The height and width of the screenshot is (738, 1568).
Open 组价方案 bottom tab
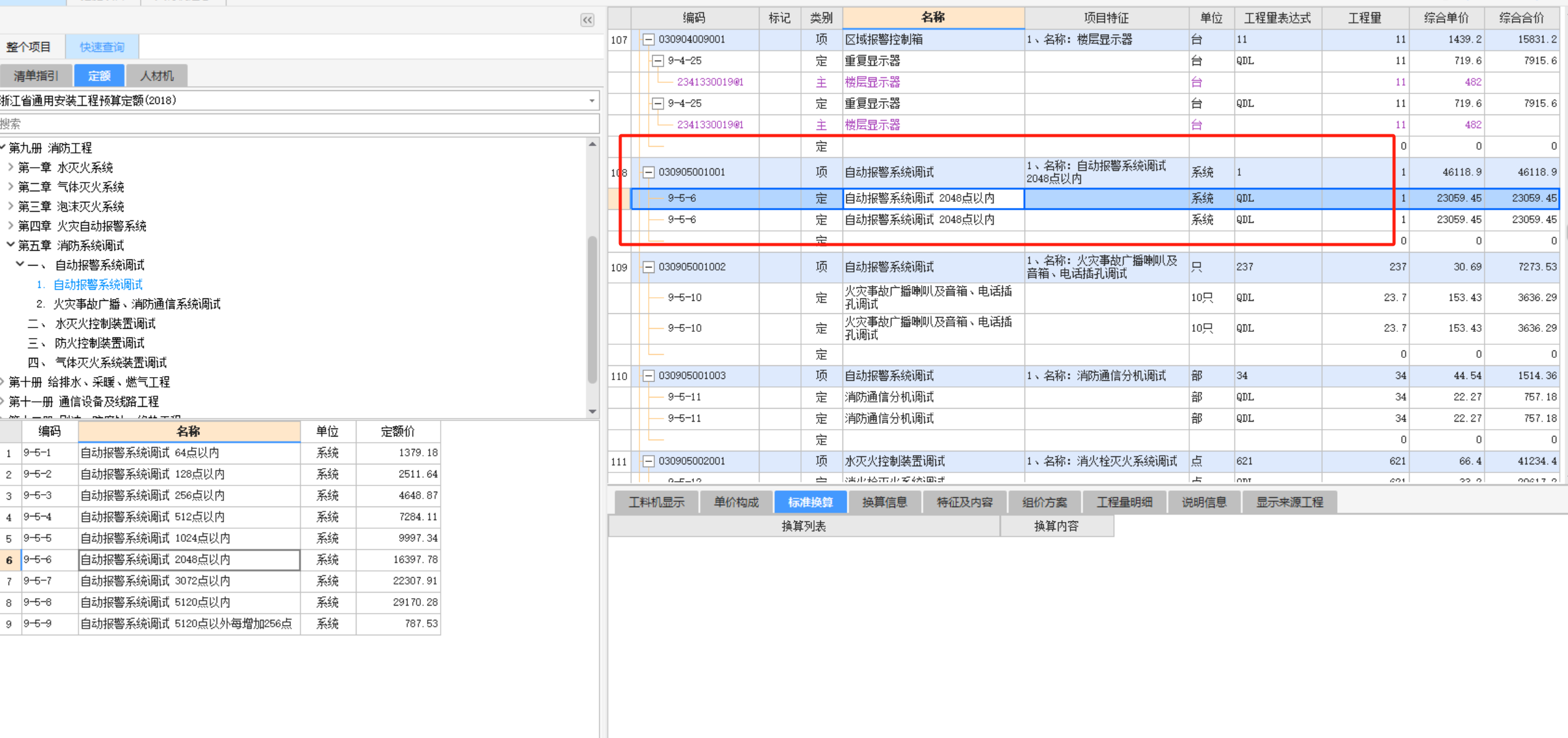tap(1044, 502)
